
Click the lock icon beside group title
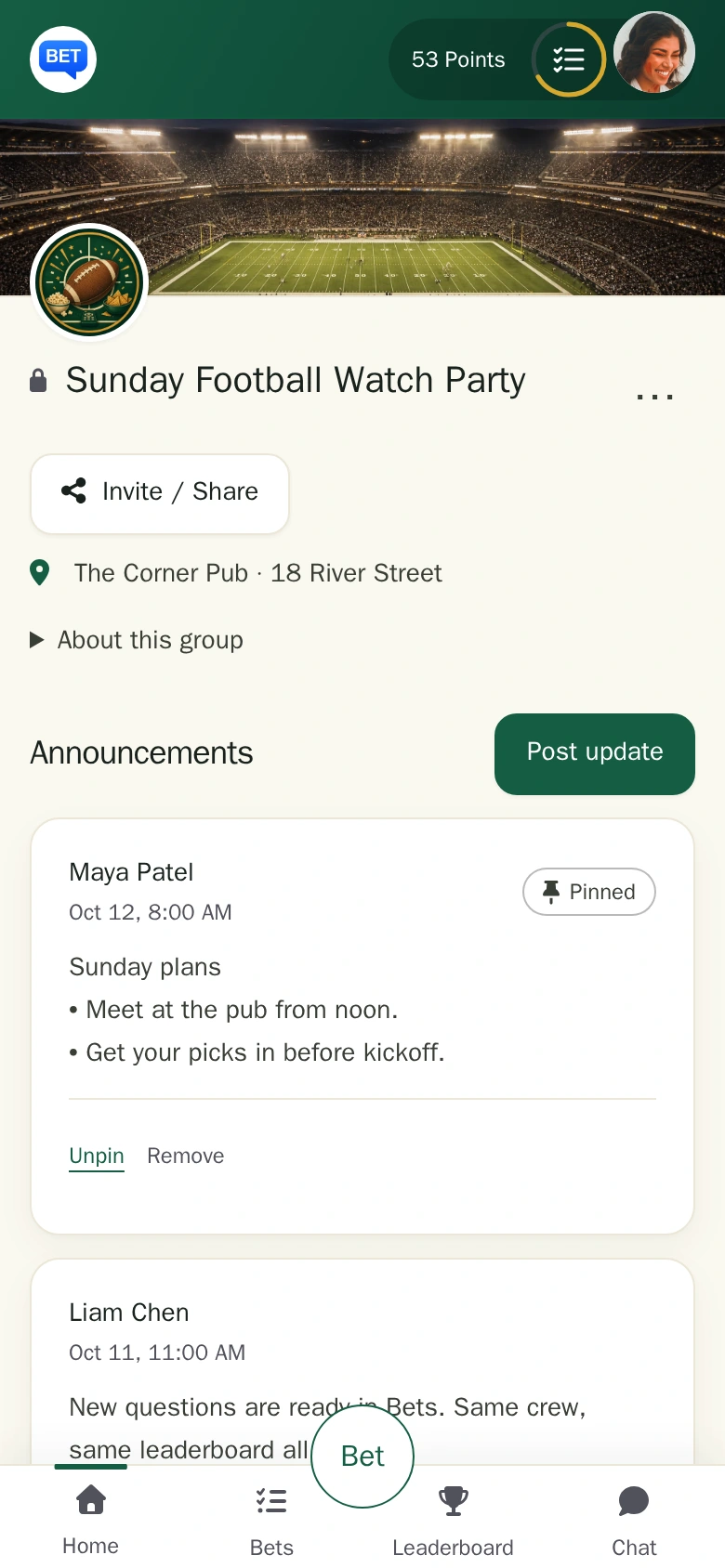[x=38, y=380]
